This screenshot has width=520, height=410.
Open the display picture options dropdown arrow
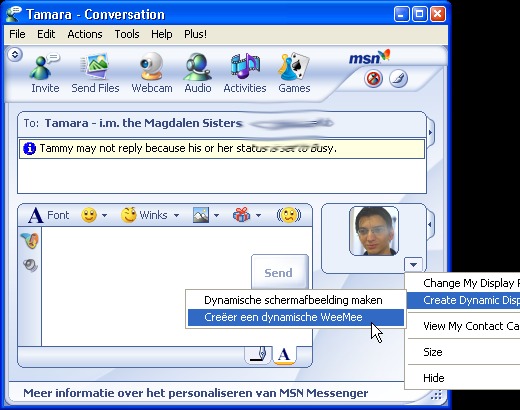(x=413, y=265)
